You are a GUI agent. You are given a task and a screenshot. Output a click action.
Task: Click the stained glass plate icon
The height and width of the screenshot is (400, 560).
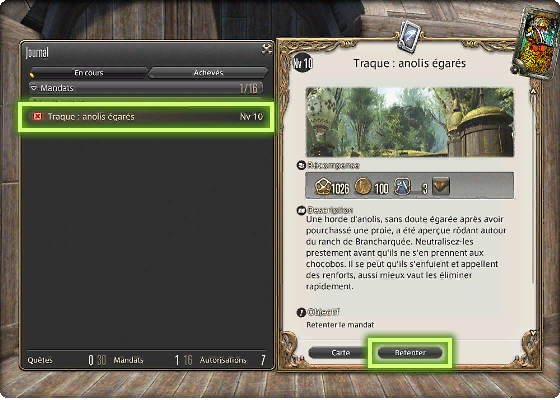(536, 44)
